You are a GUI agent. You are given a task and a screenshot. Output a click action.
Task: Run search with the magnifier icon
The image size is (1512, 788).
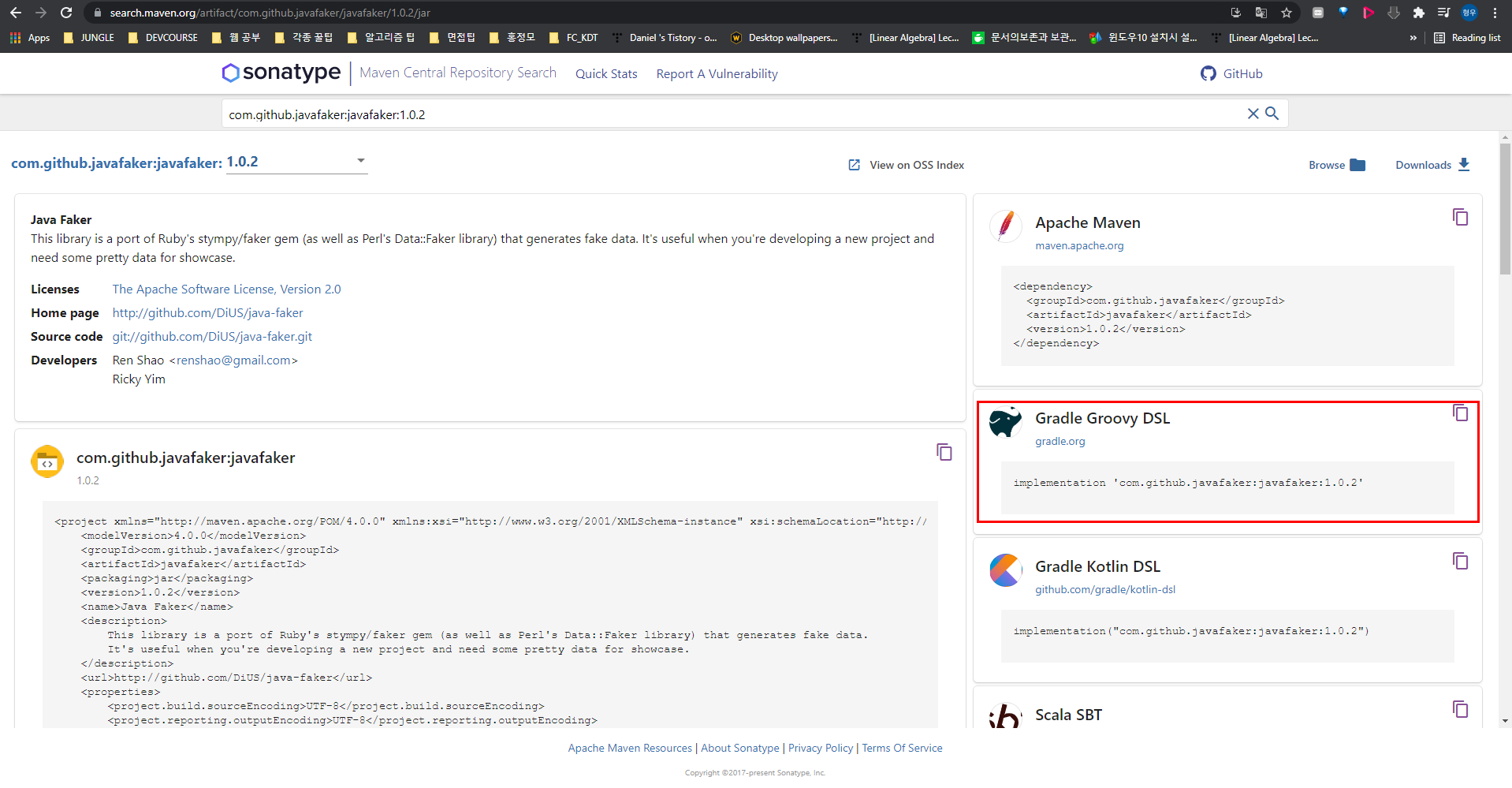[x=1272, y=114]
